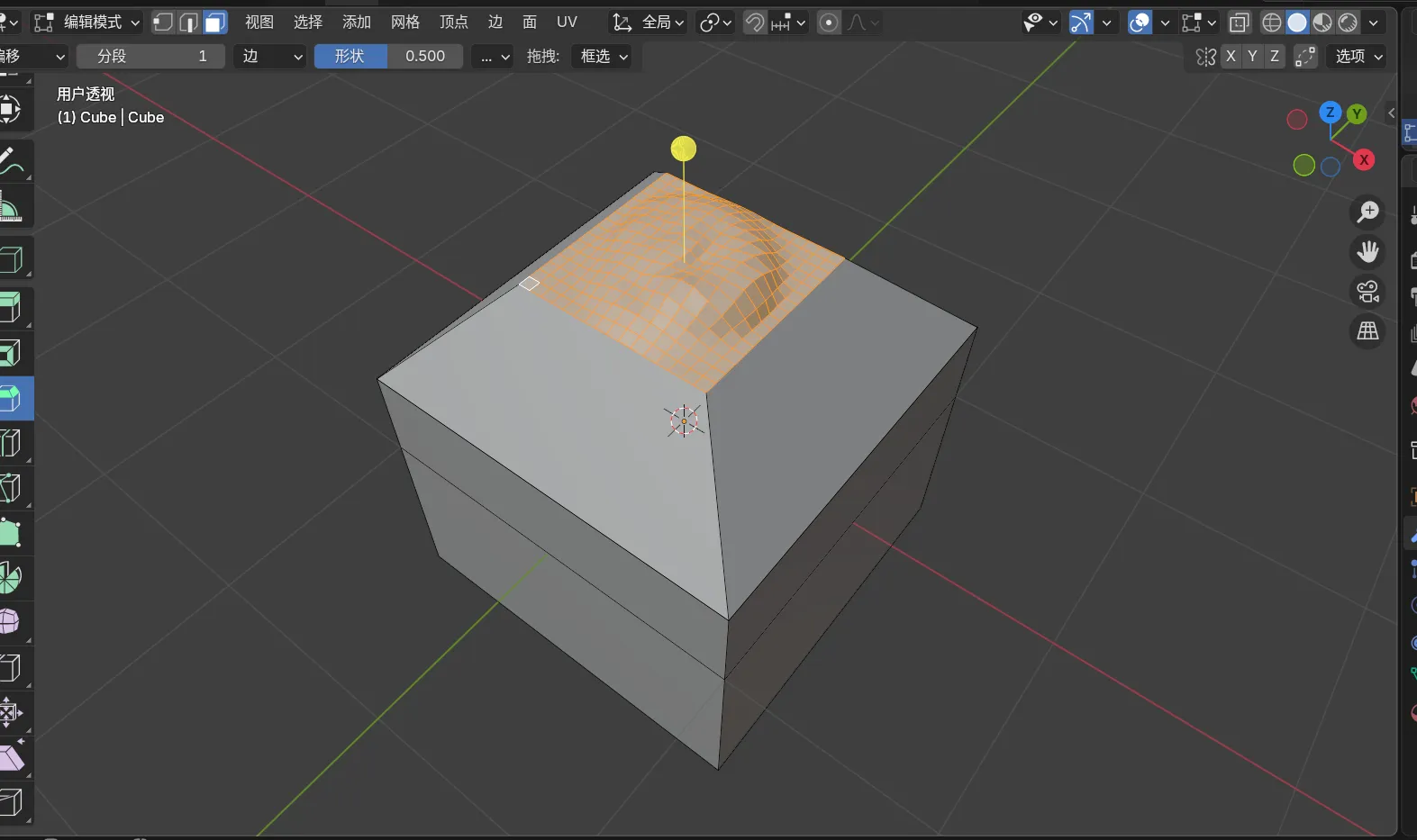The image size is (1417, 840).
Task: Open the 框选 drag dropdown
Action: 604,56
